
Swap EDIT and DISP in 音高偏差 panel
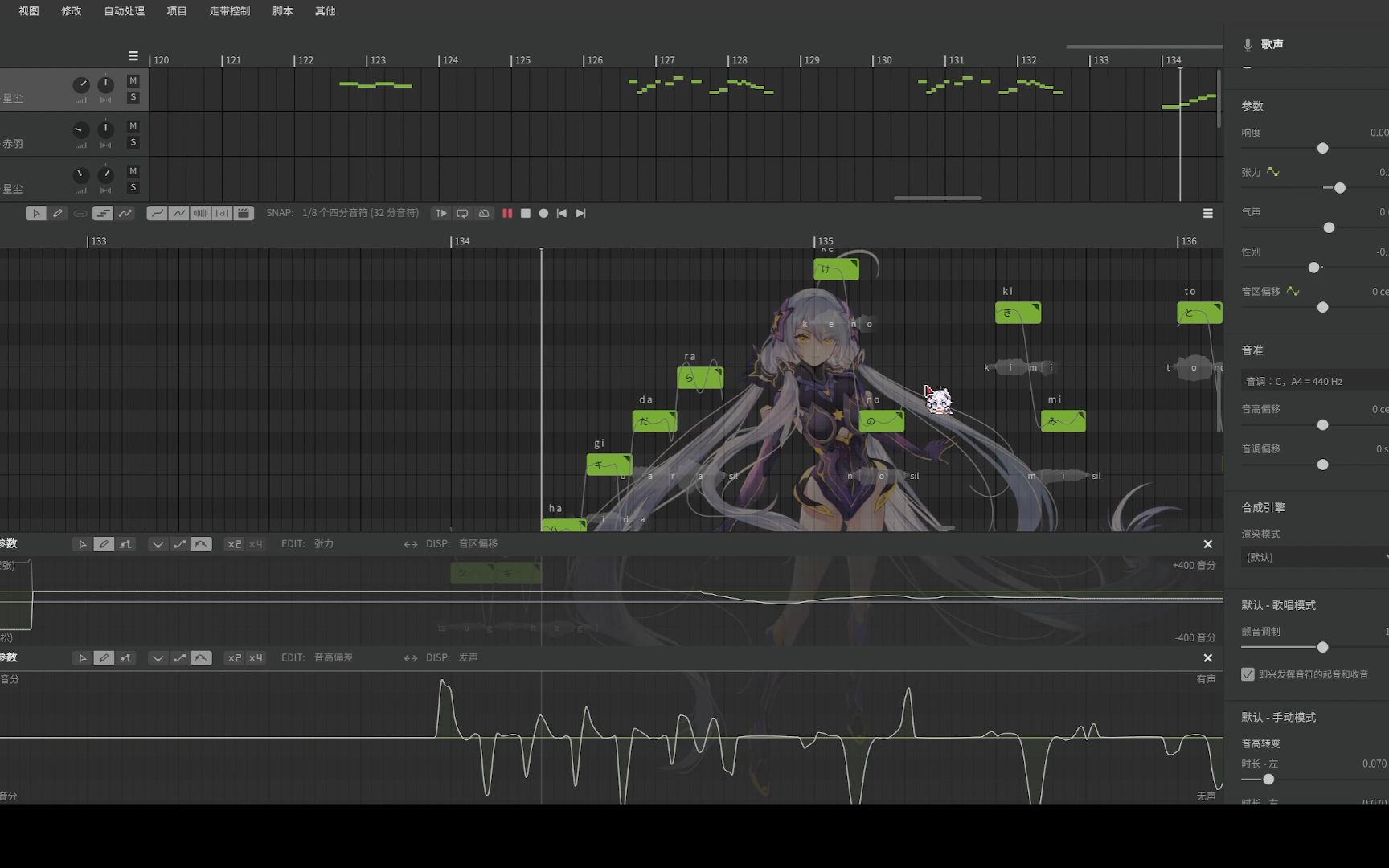411,658
